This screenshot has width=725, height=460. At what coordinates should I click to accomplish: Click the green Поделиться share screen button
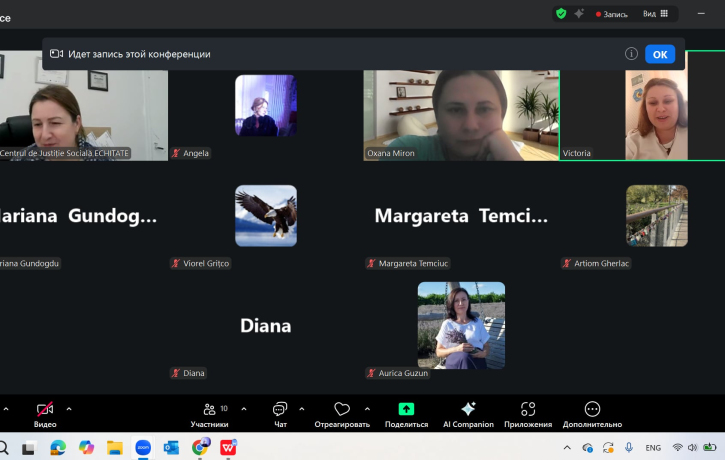pyautogui.click(x=406, y=414)
